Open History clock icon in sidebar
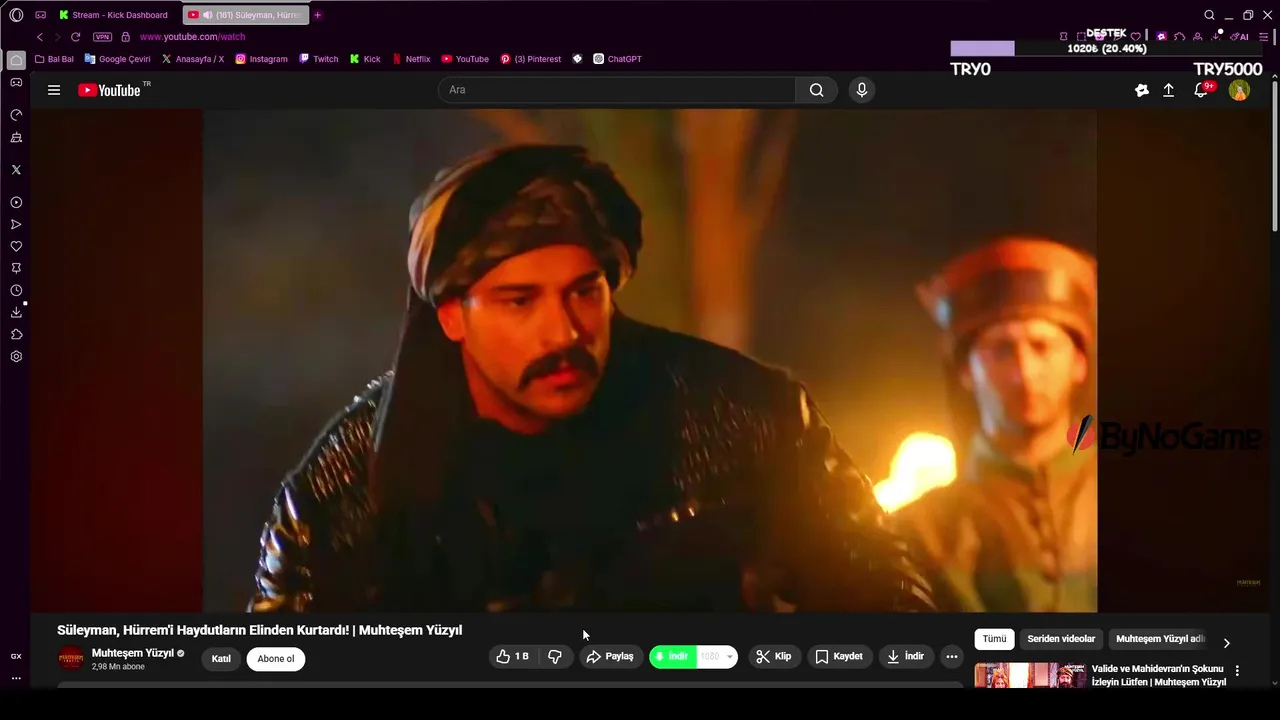This screenshot has height=720, width=1280. coord(16,291)
